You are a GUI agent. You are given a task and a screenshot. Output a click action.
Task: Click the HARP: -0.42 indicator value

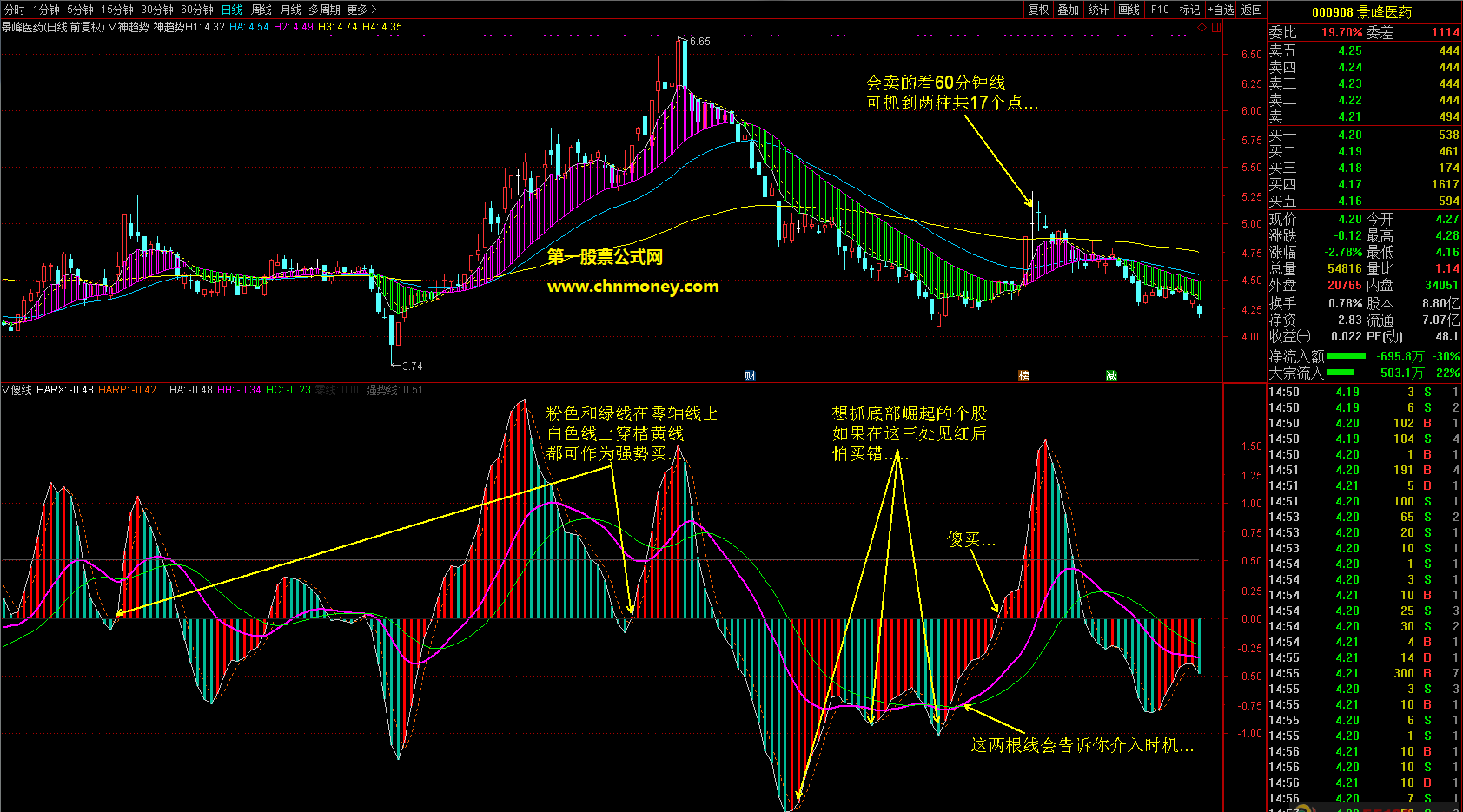pyautogui.click(x=128, y=390)
